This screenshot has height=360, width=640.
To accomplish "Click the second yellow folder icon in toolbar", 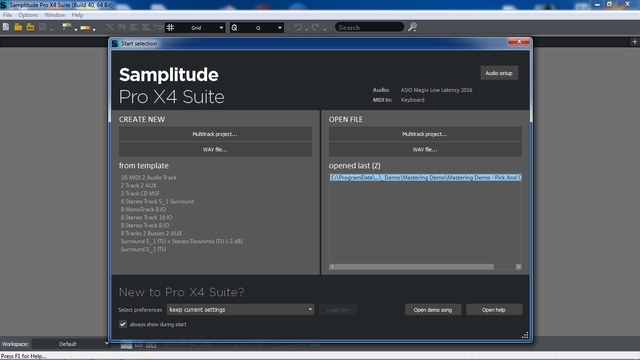I will coord(30,27).
